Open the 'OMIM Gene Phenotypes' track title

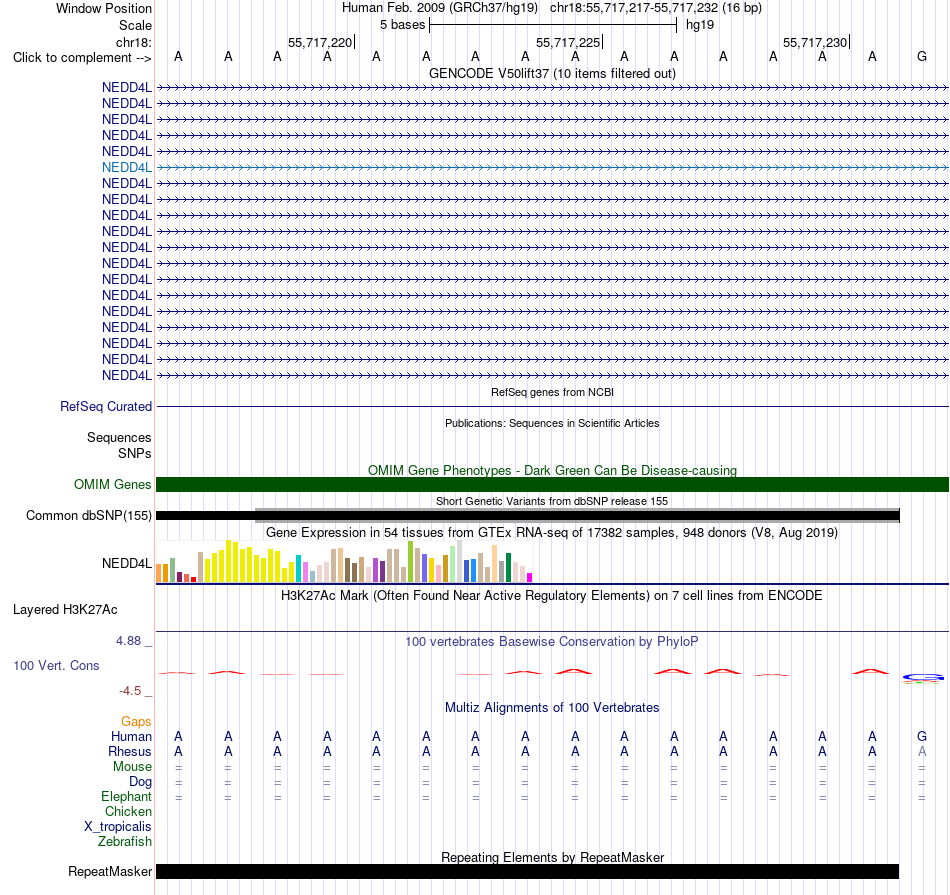552,470
